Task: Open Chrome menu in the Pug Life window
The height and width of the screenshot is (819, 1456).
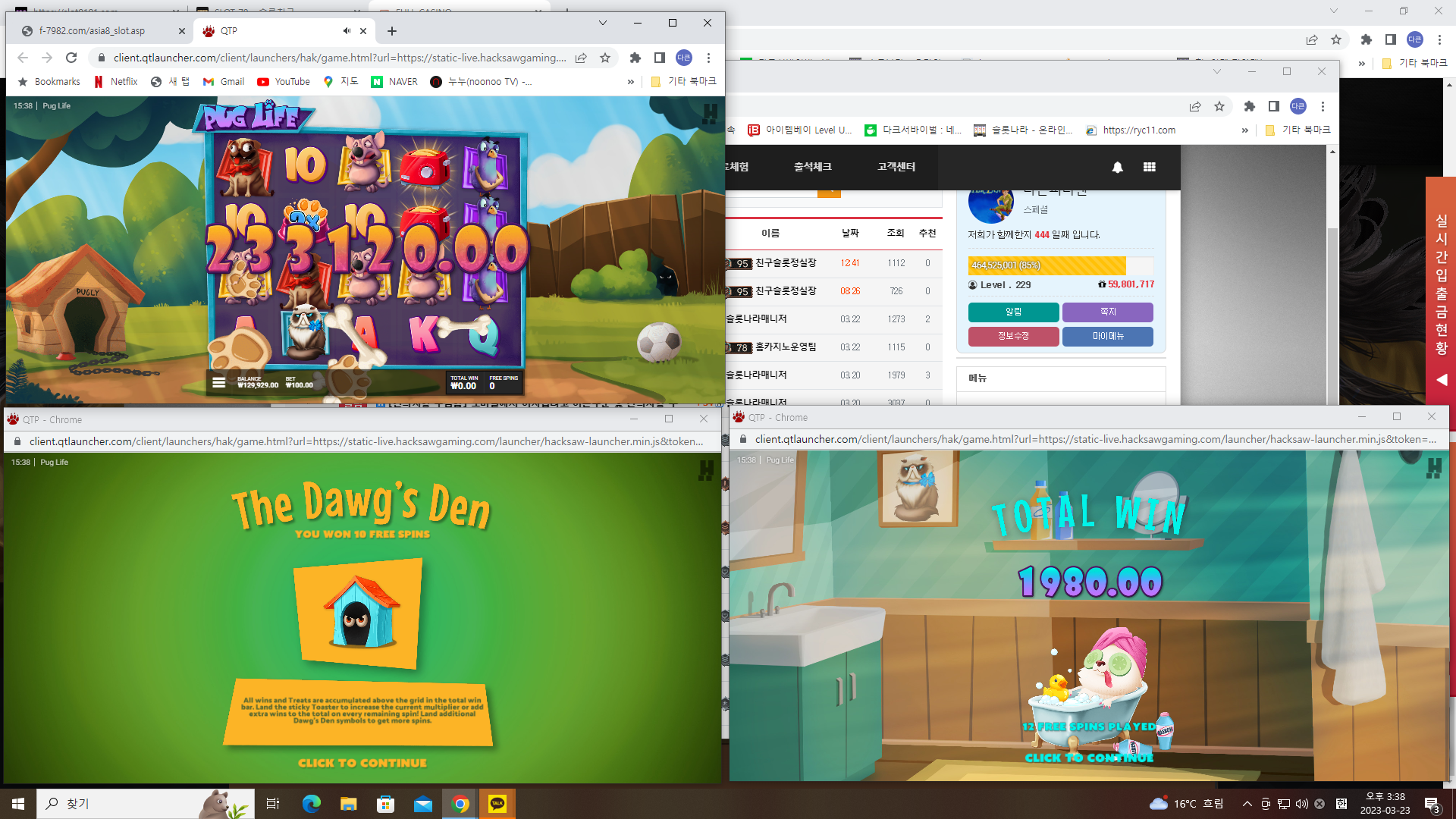Action: pyautogui.click(x=708, y=58)
